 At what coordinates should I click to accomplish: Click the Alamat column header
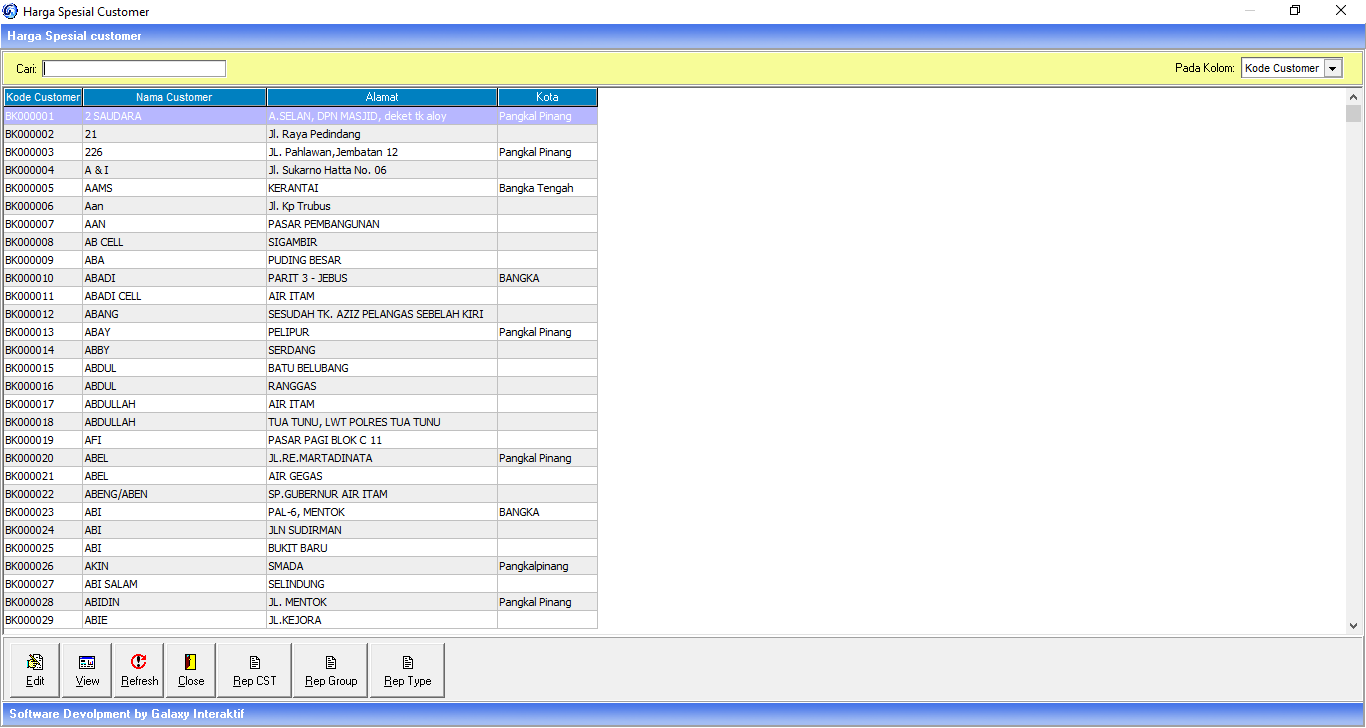(x=382, y=97)
